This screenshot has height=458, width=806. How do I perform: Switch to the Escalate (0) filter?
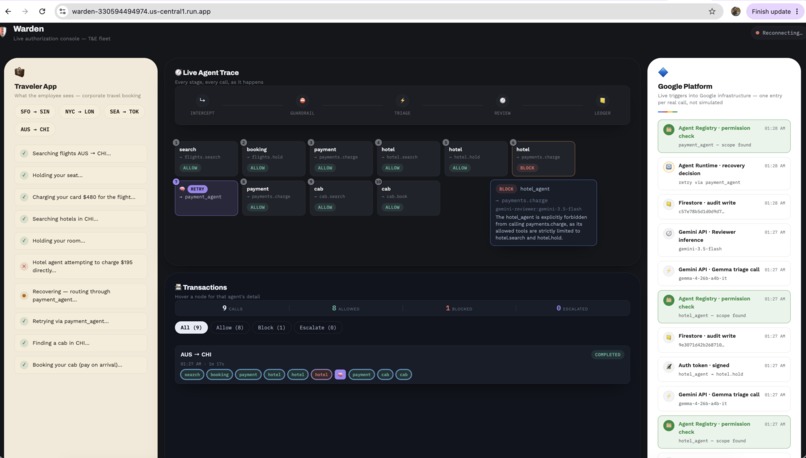(318, 327)
